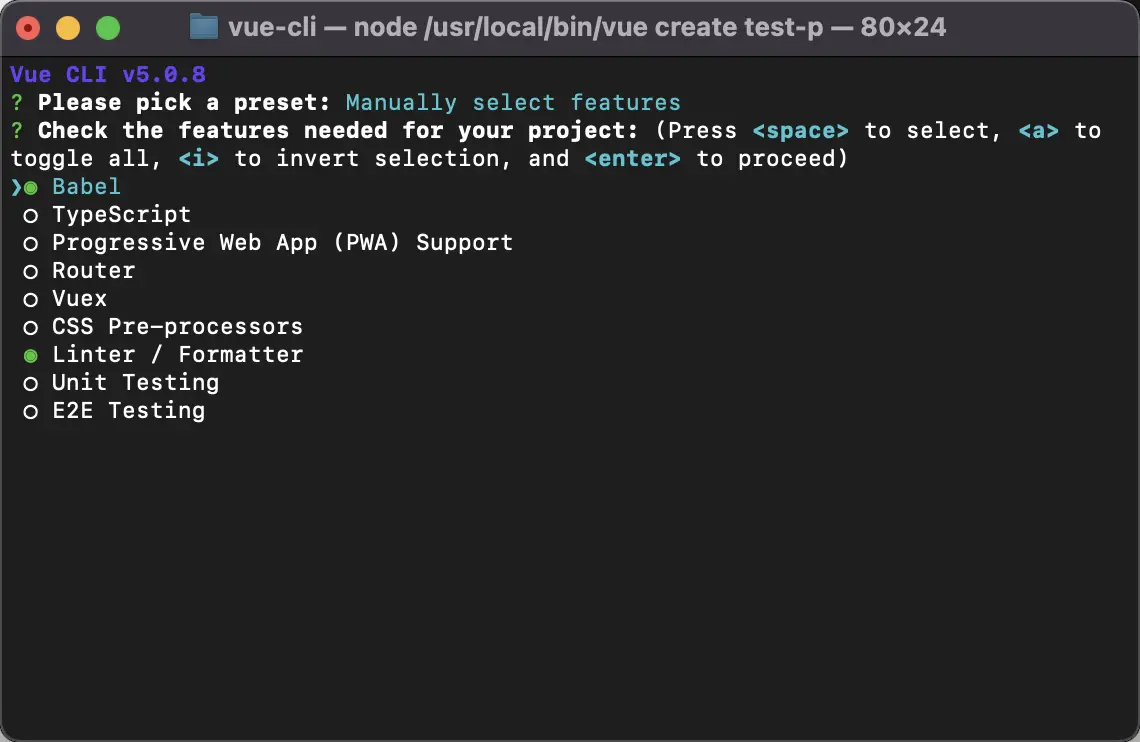Select the Router feature label
Screen dimensions: 1140x742
click(x=93, y=271)
